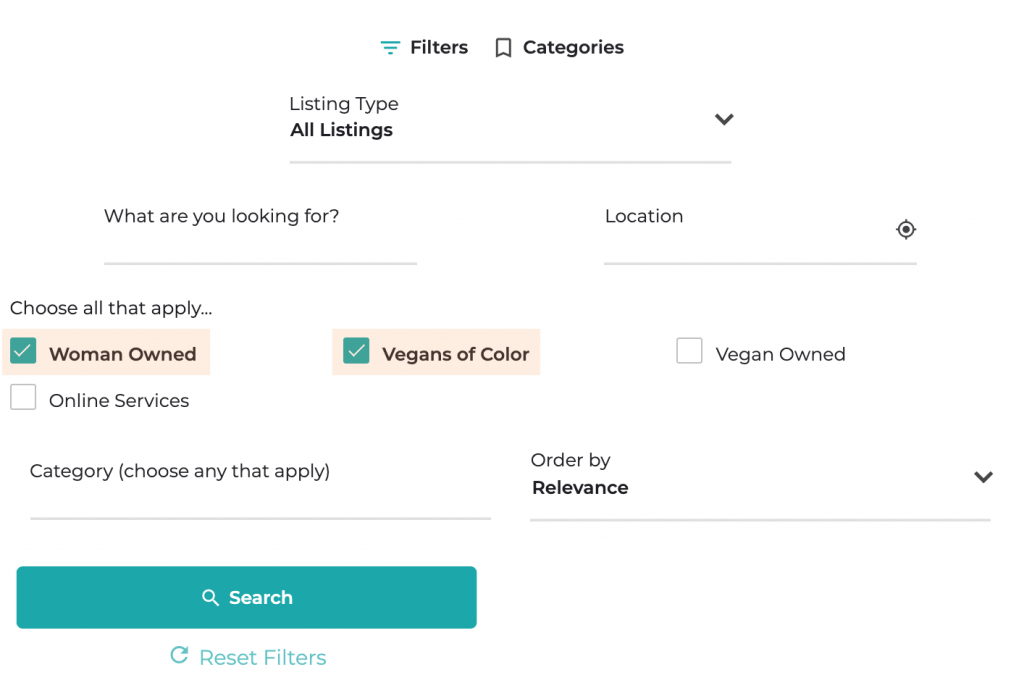Screen dimensions: 1024x688
Task: Uncheck the Woman Owned checkbox
Action: (23, 351)
